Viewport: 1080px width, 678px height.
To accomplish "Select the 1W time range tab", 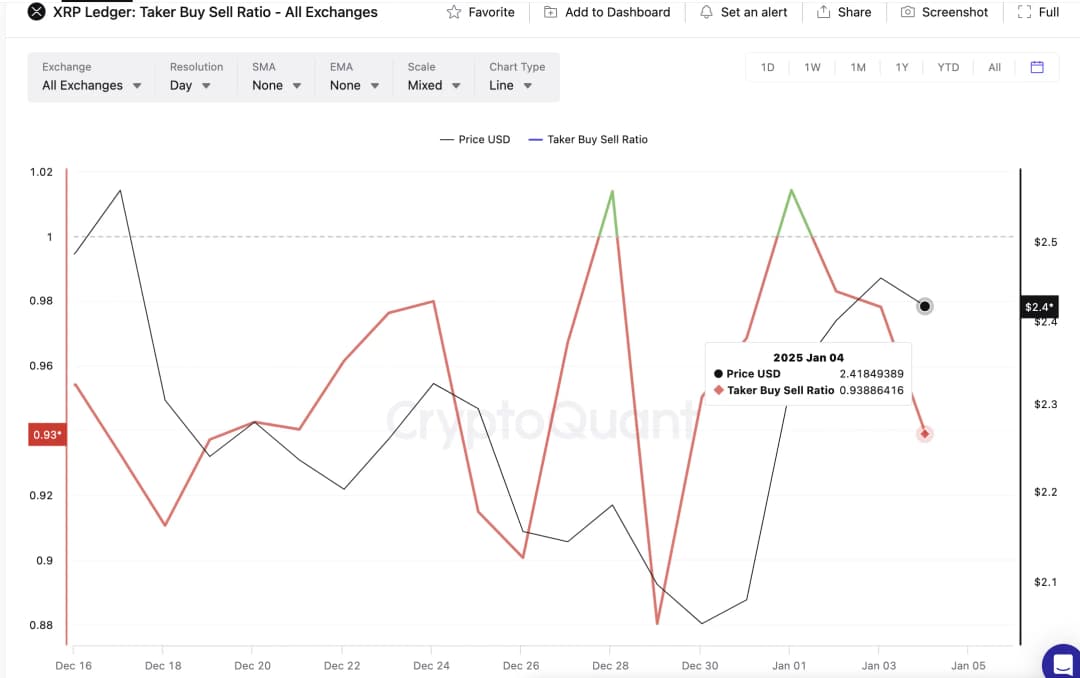I will click(812, 67).
